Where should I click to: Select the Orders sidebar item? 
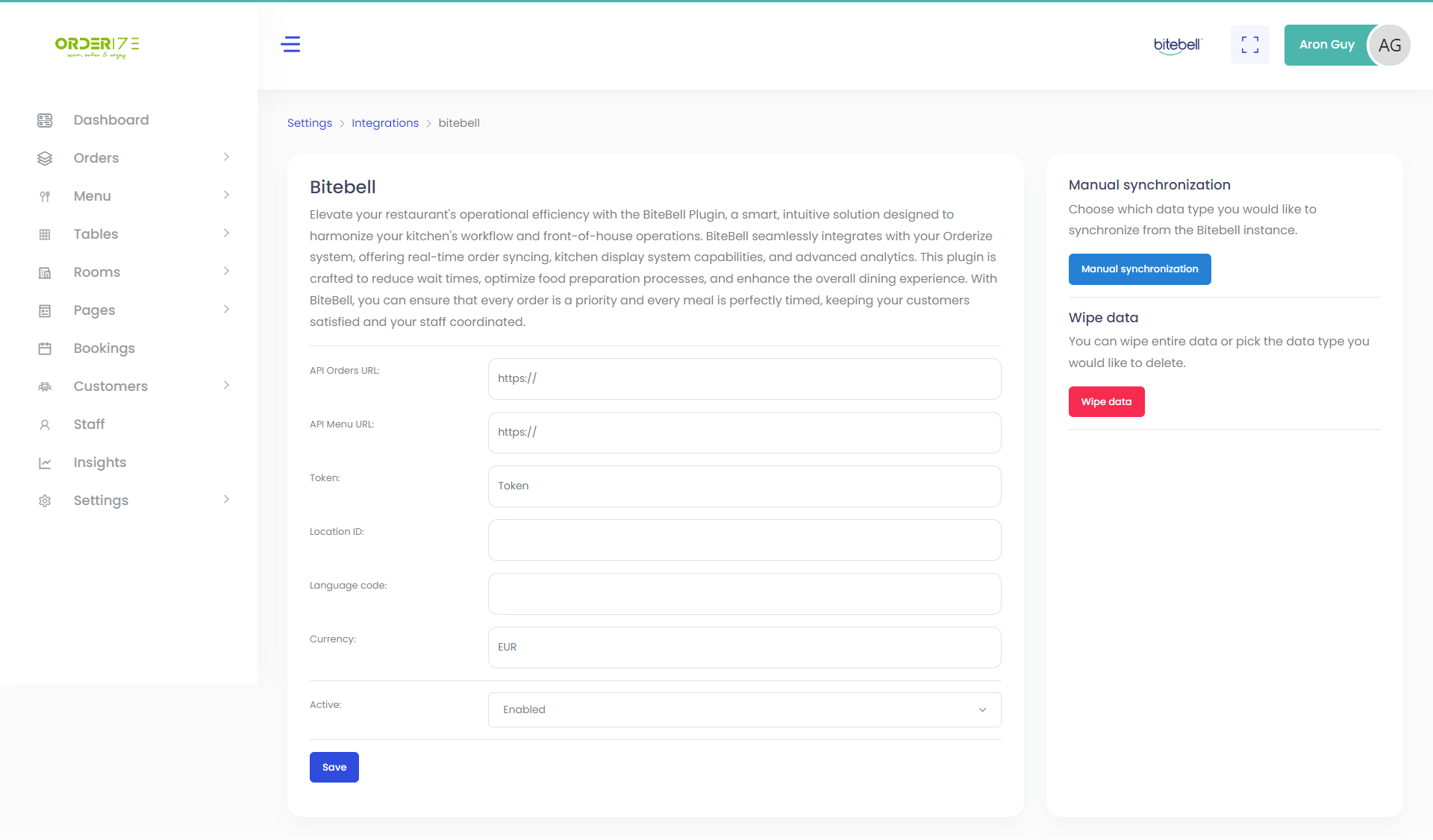click(96, 158)
